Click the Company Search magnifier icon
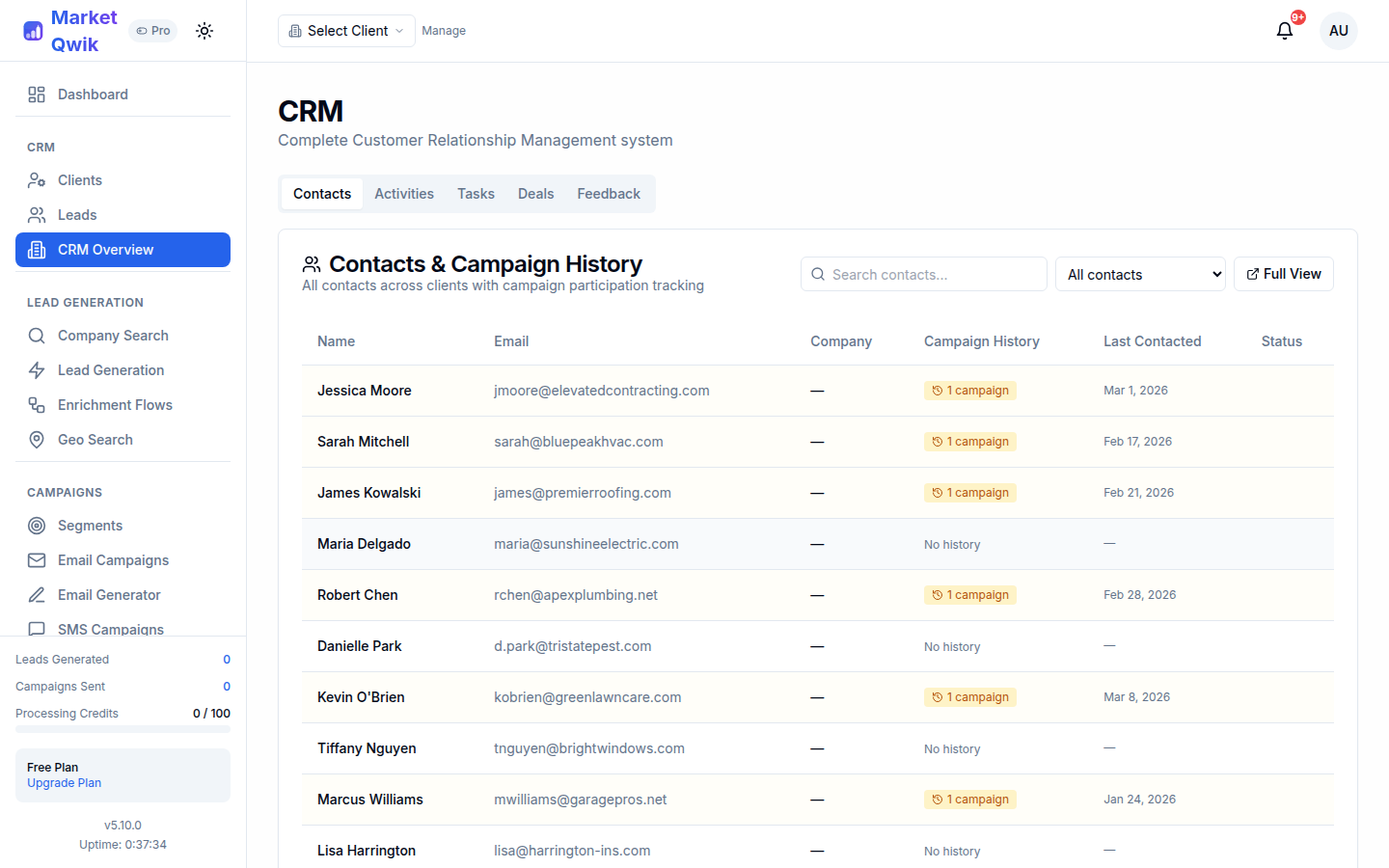Image resolution: width=1389 pixels, height=868 pixels. [x=37, y=335]
